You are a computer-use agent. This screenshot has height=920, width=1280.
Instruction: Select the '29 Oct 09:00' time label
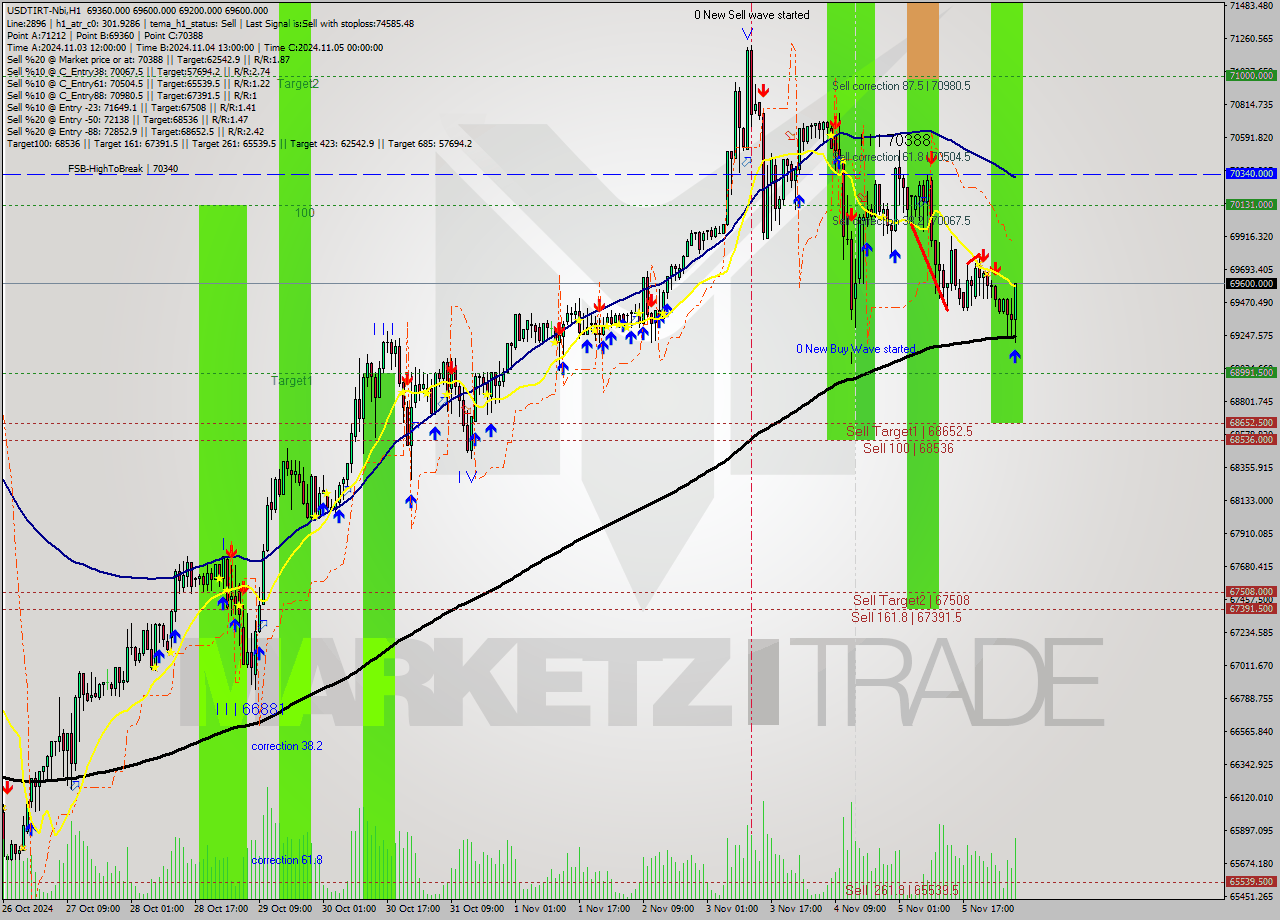(x=284, y=909)
